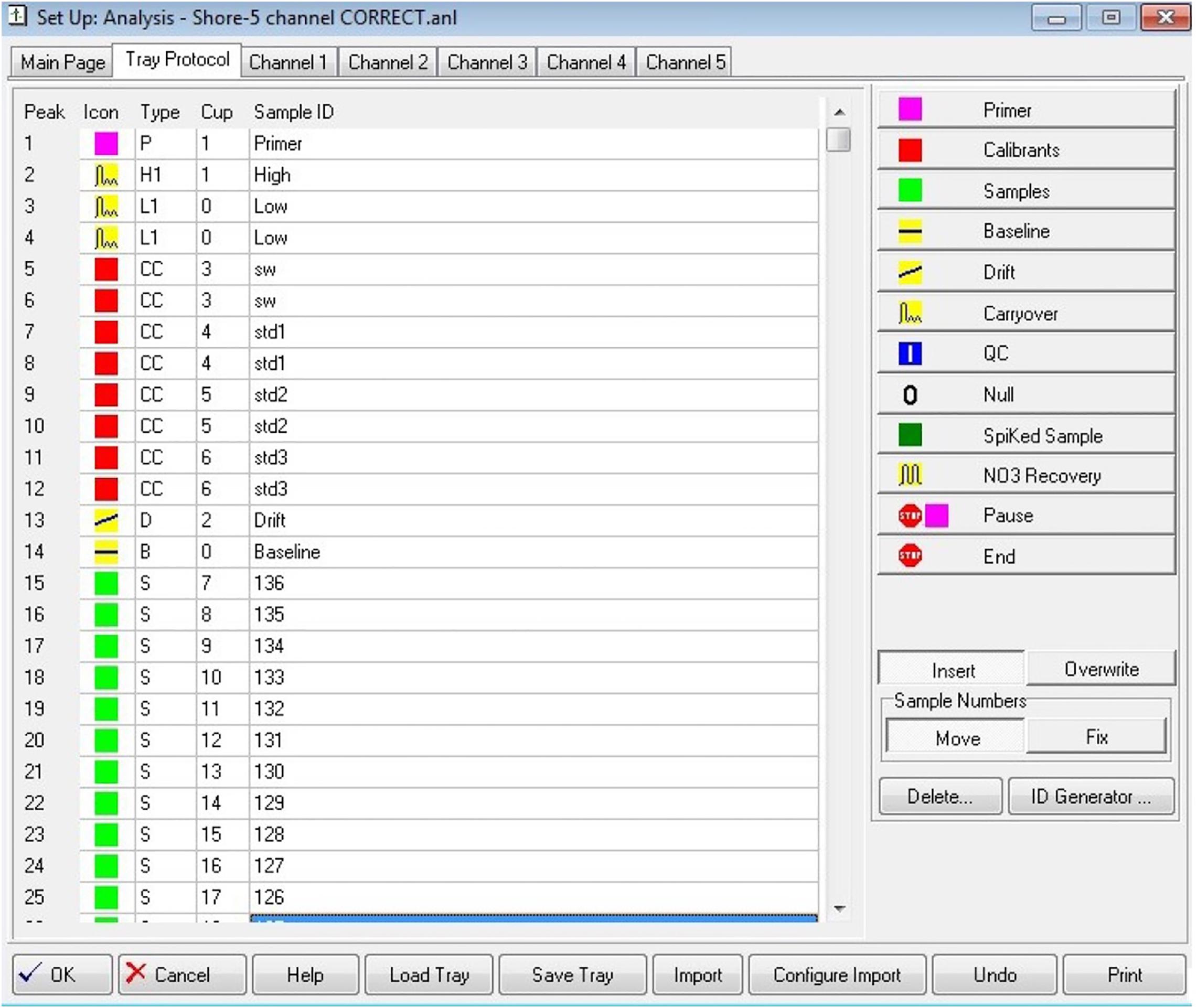Switch to Overwrite mode

(1102, 669)
